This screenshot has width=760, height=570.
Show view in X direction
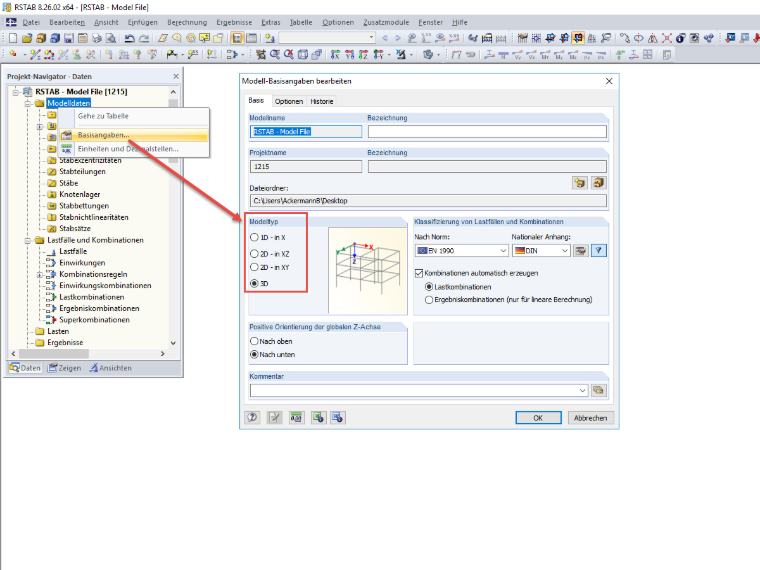point(335,55)
